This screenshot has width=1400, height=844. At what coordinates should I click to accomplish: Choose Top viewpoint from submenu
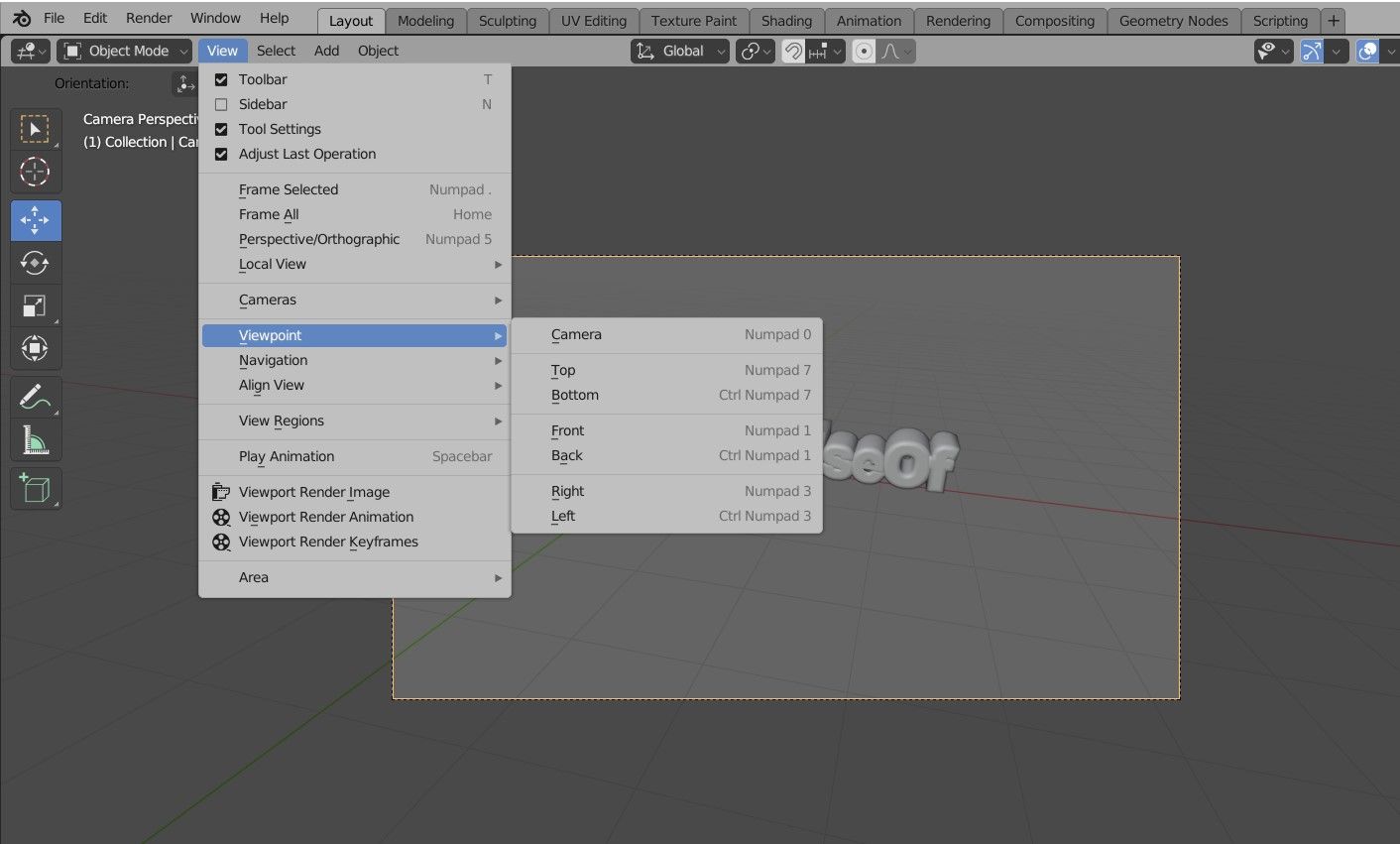coord(666,371)
